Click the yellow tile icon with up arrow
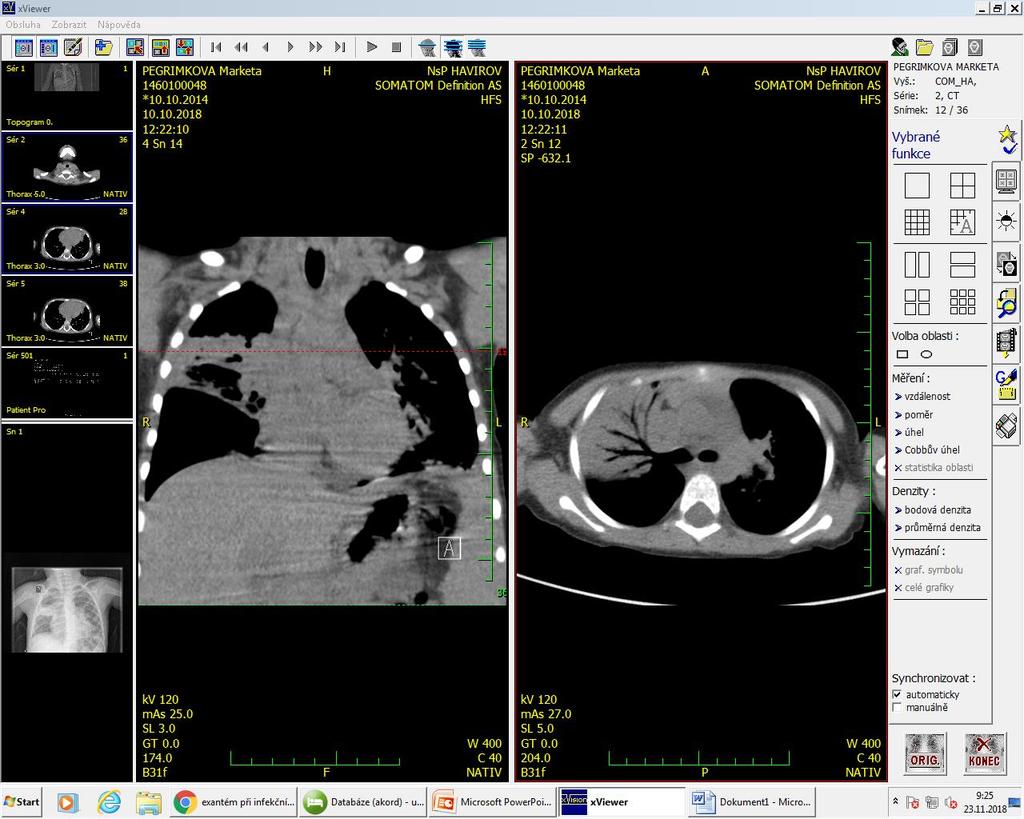 coord(160,48)
